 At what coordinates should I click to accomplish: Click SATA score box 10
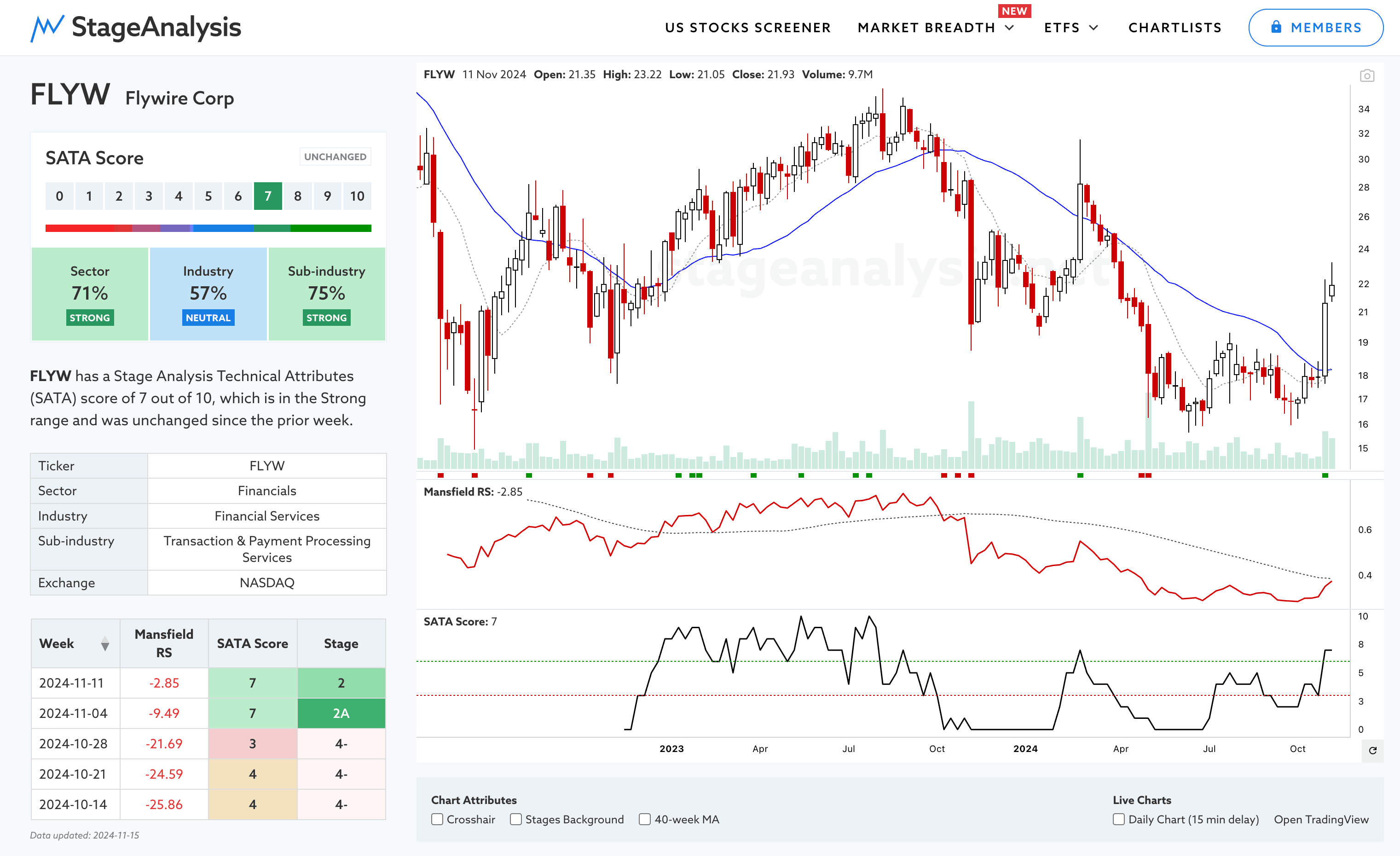pos(358,196)
